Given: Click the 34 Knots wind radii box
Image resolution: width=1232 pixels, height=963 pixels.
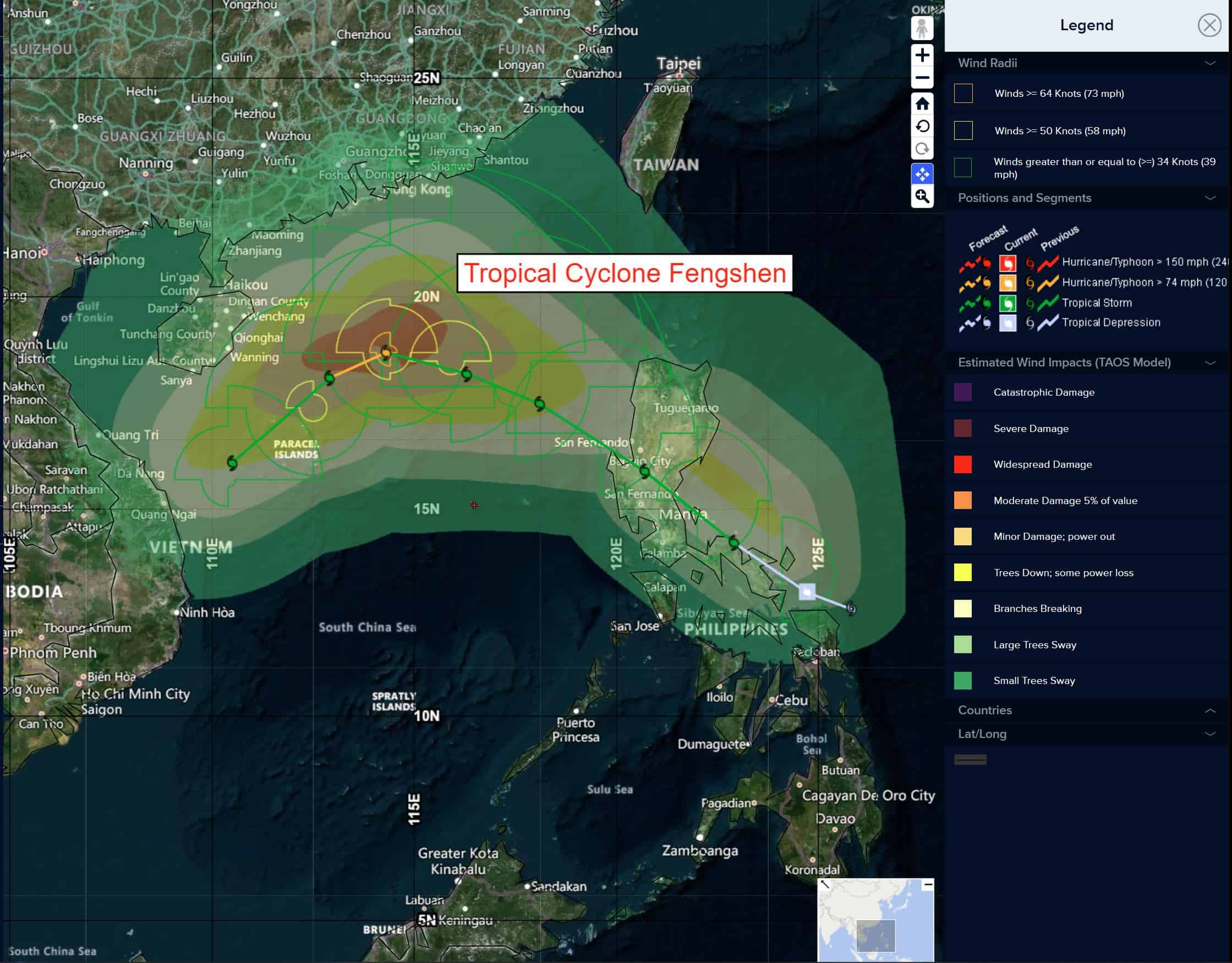Looking at the screenshot, I should [963, 167].
